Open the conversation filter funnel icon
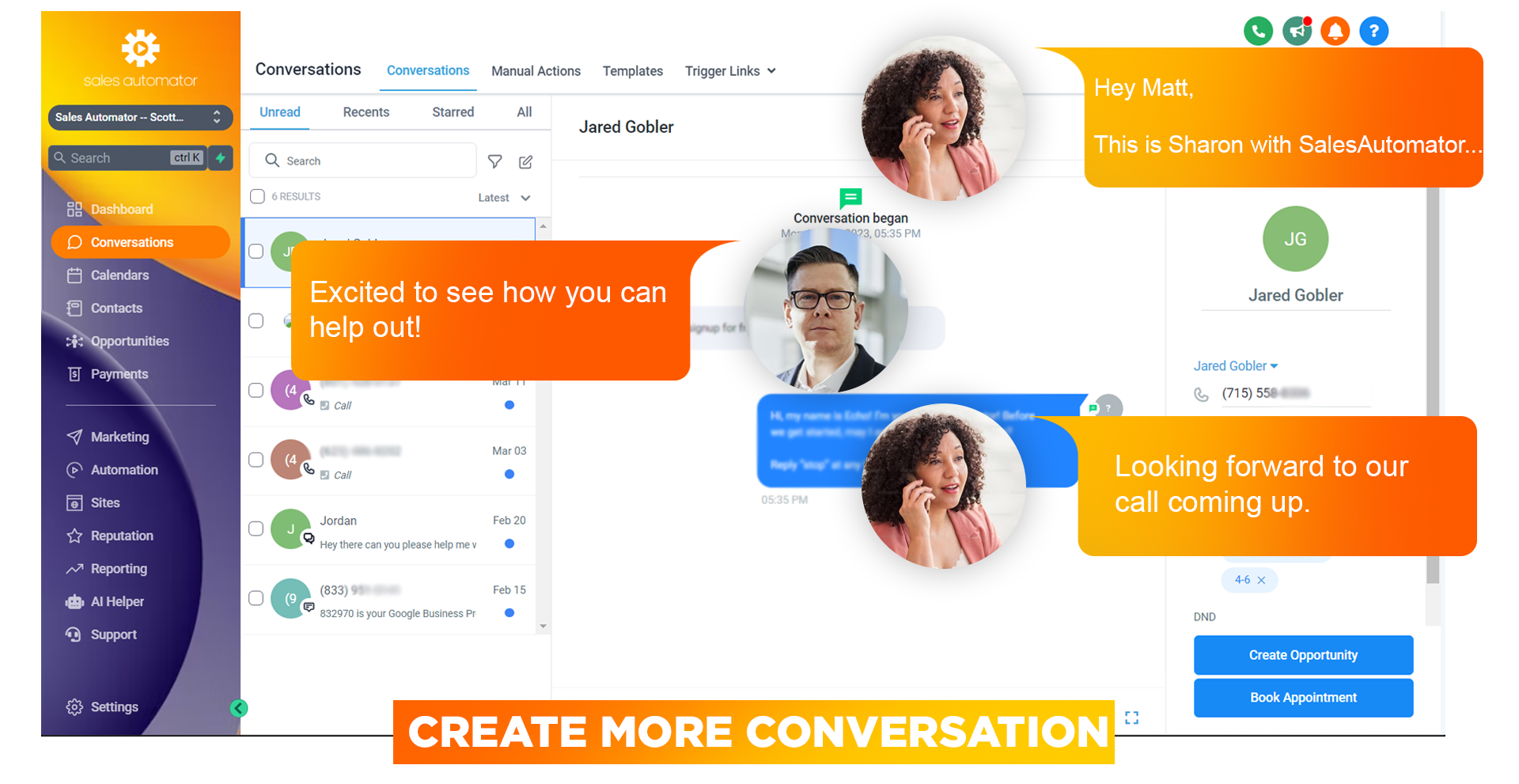The height and width of the screenshot is (784, 1519). [x=495, y=161]
